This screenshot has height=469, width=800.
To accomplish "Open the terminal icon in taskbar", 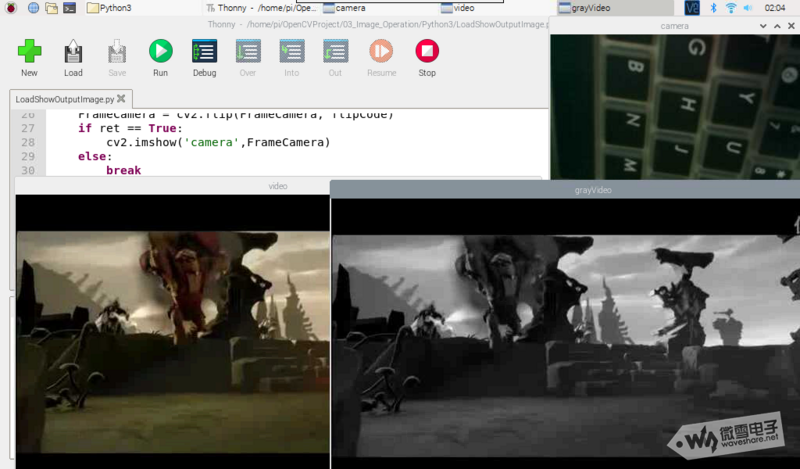I will (x=69, y=8).
